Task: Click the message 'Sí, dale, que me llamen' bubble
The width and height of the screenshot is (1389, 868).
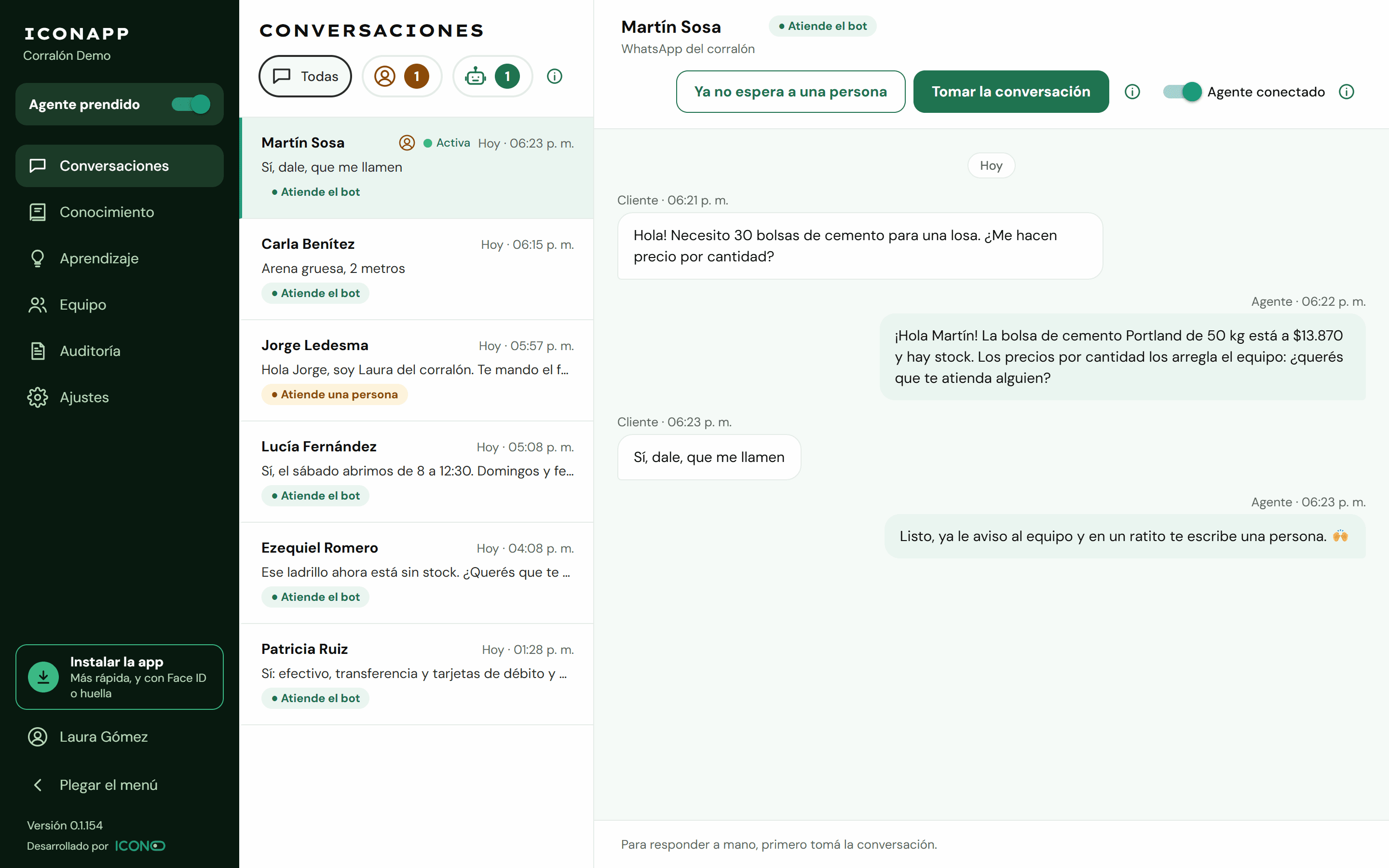Action: point(709,457)
